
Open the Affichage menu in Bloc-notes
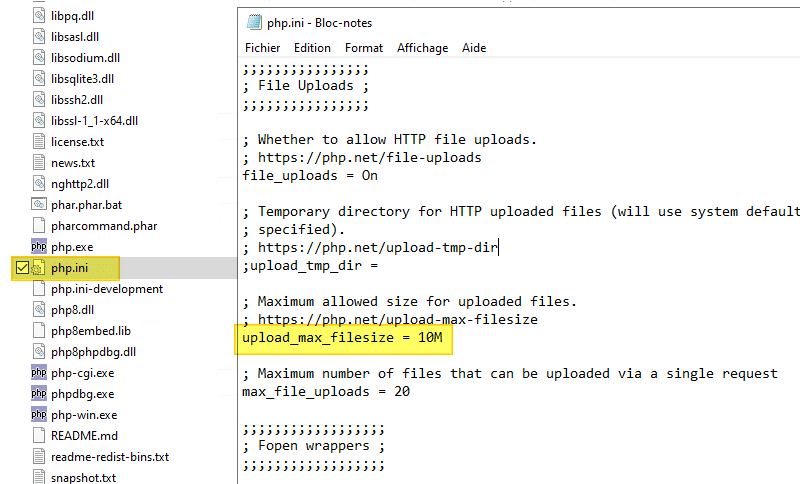tap(422, 48)
